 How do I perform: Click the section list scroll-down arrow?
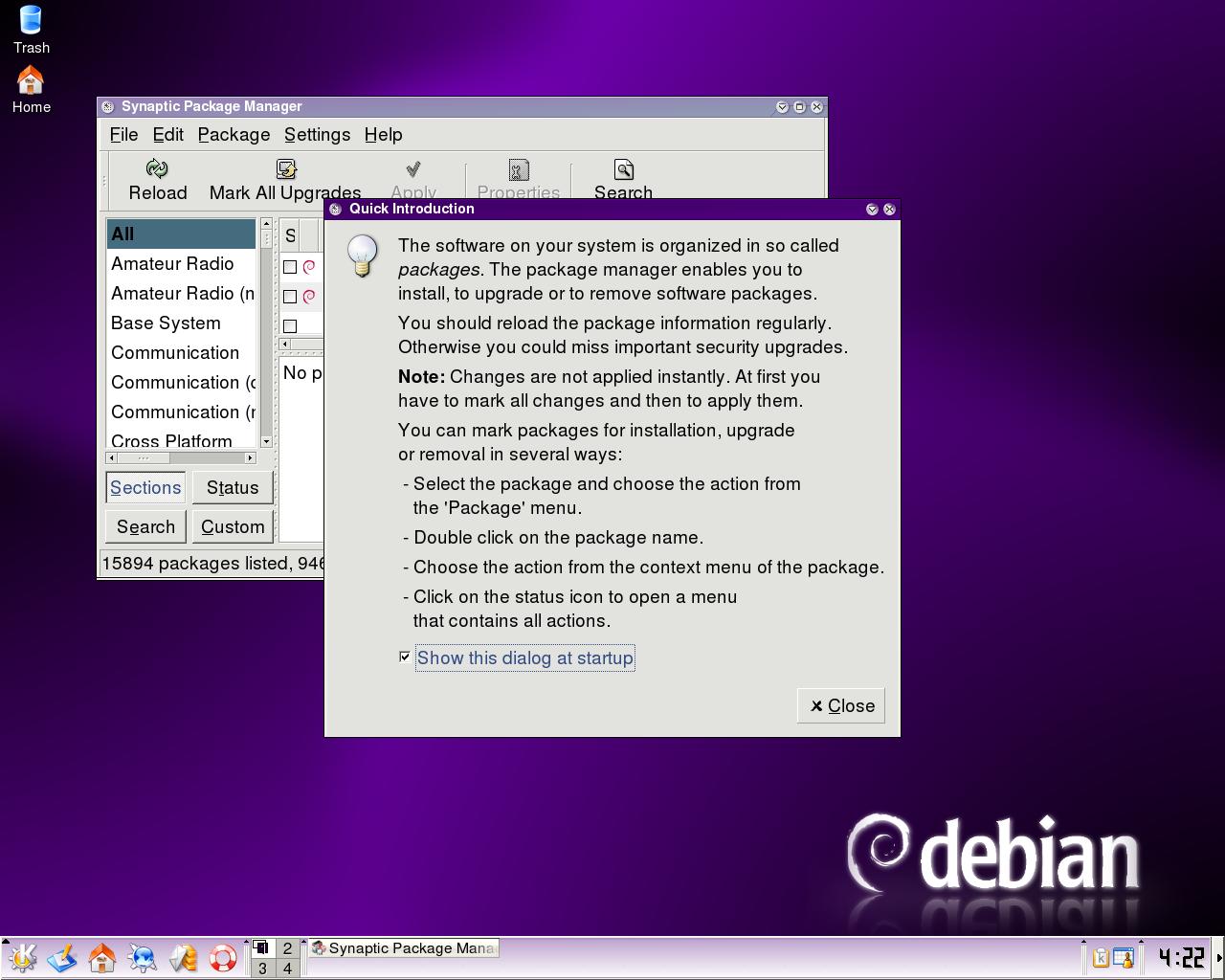(x=266, y=442)
